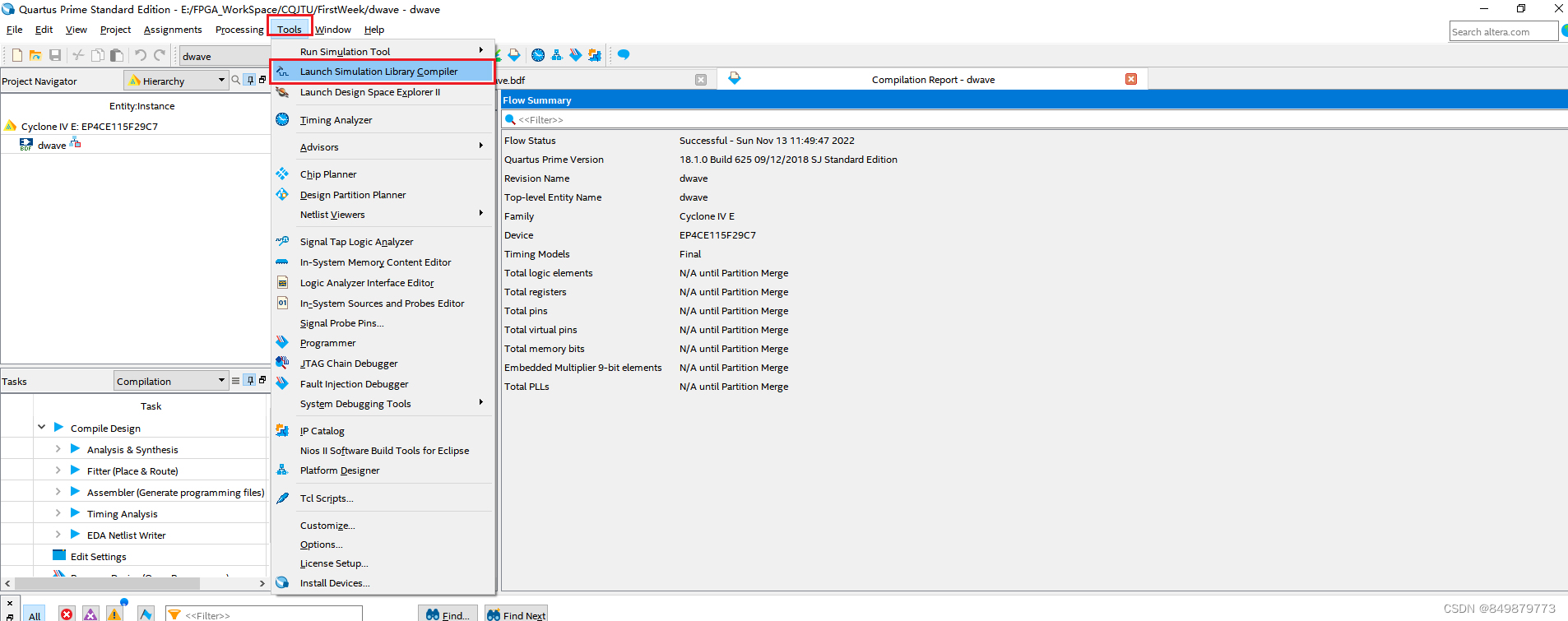Choose Chip Planner from Tools menu
1568x621 pixels.
[x=383, y=174]
